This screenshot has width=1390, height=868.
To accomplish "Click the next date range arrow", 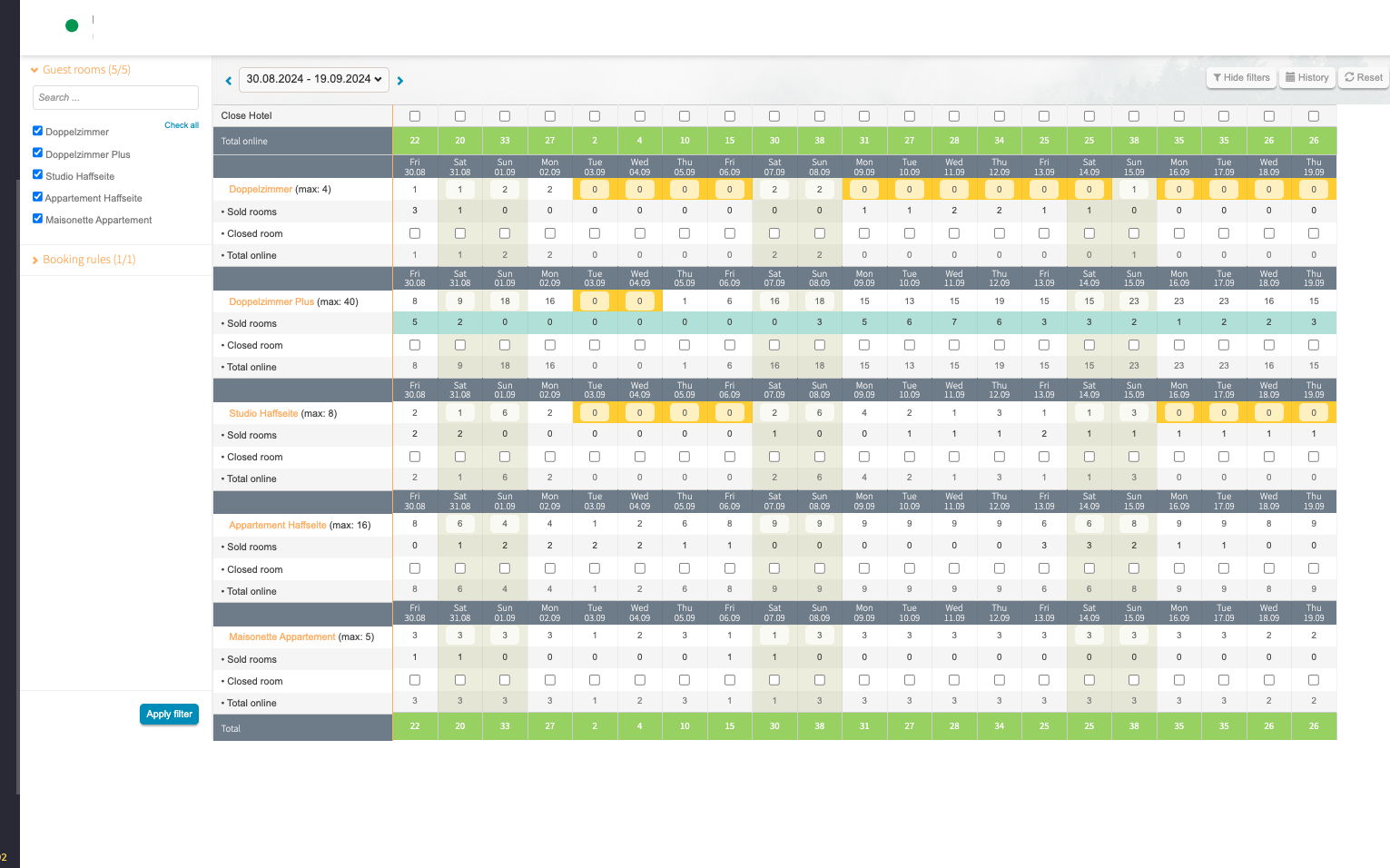I will point(400,81).
